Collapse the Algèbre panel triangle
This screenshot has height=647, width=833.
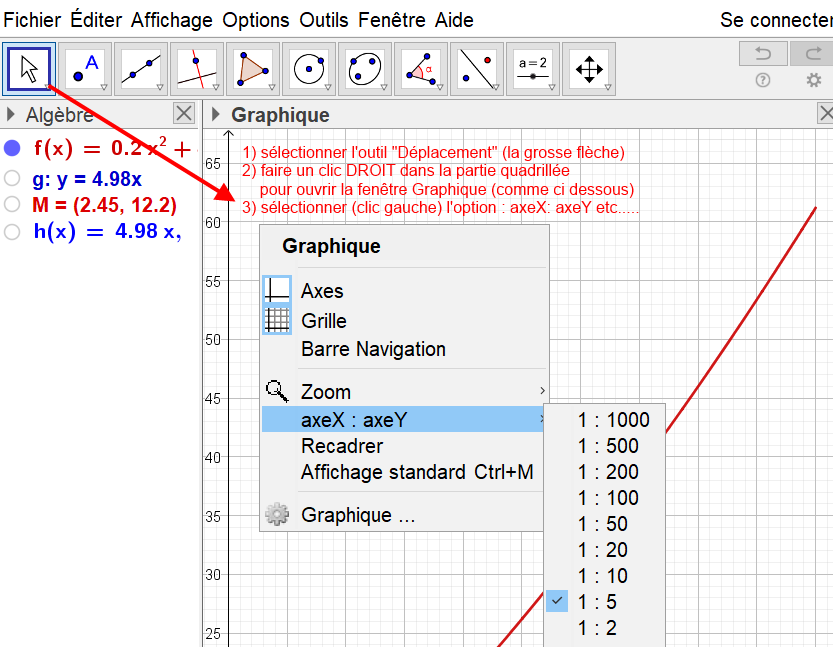pyautogui.click(x=11, y=115)
